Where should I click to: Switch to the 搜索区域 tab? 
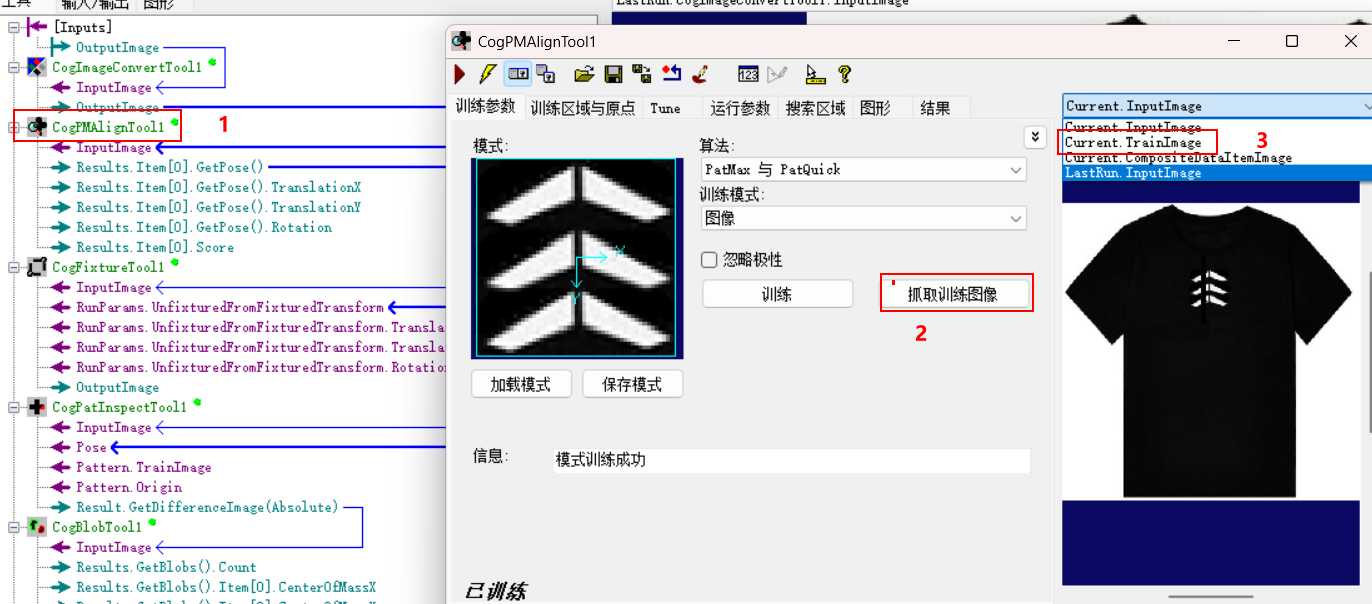click(x=815, y=108)
